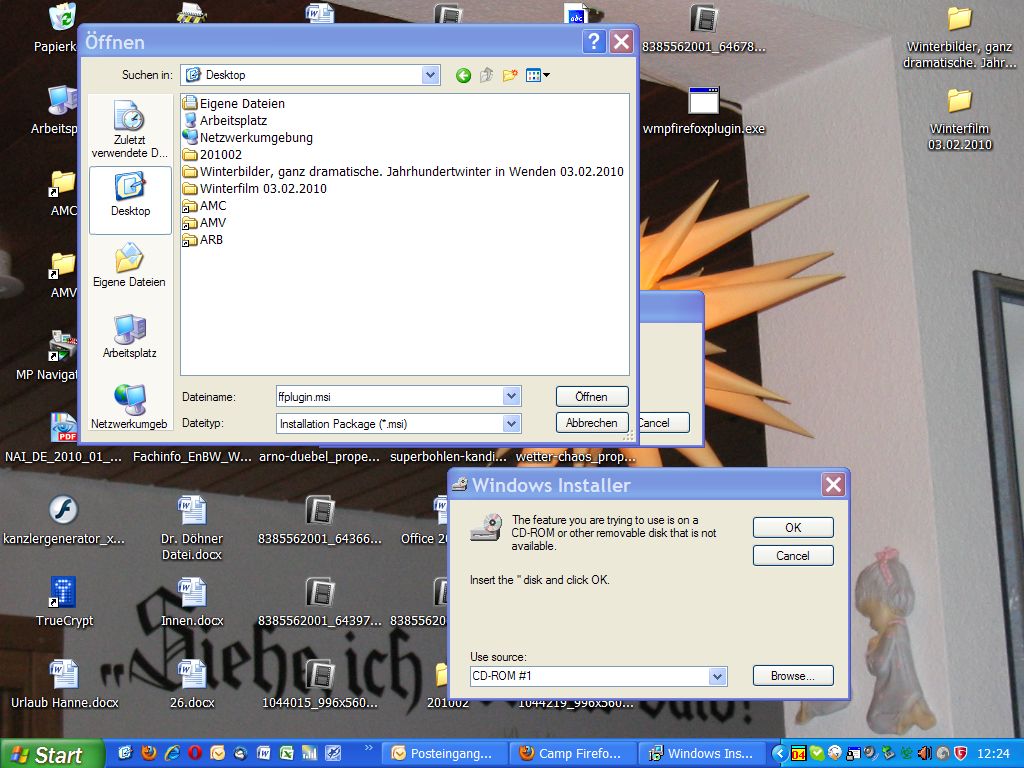1024x768 pixels.
Task: Select the NAI_DE_2010_01 PDF desktop icon
Action: click(63, 438)
